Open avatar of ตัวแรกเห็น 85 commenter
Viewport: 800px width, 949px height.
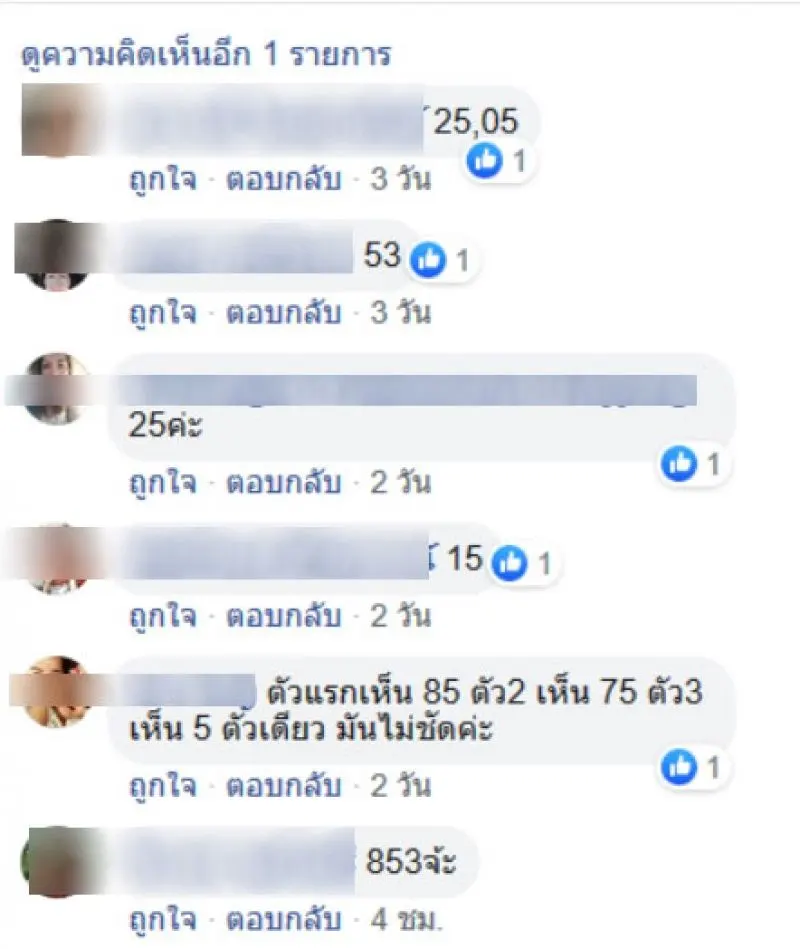[x=56, y=691]
